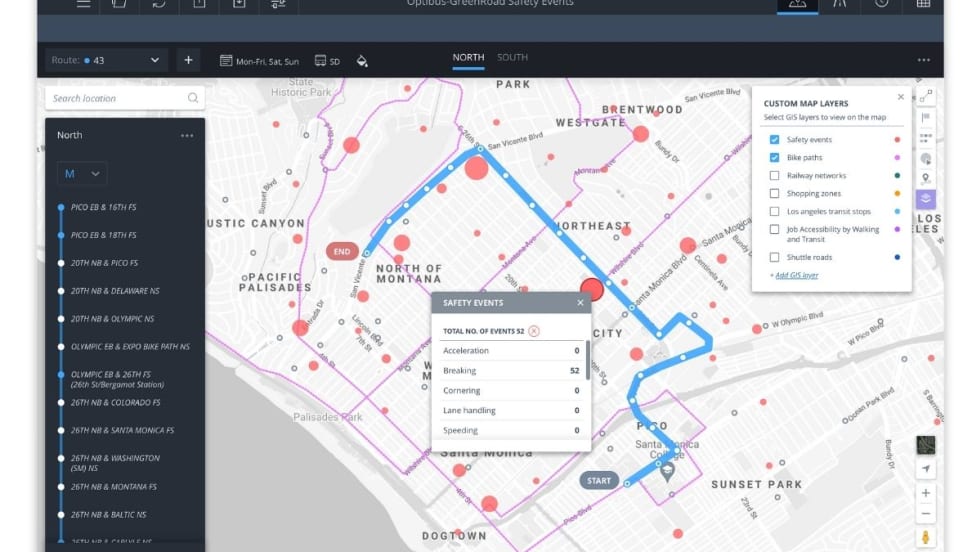Select the NORTH direction tab
Image resolution: width=980 pixels, height=552 pixels.
click(468, 57)
